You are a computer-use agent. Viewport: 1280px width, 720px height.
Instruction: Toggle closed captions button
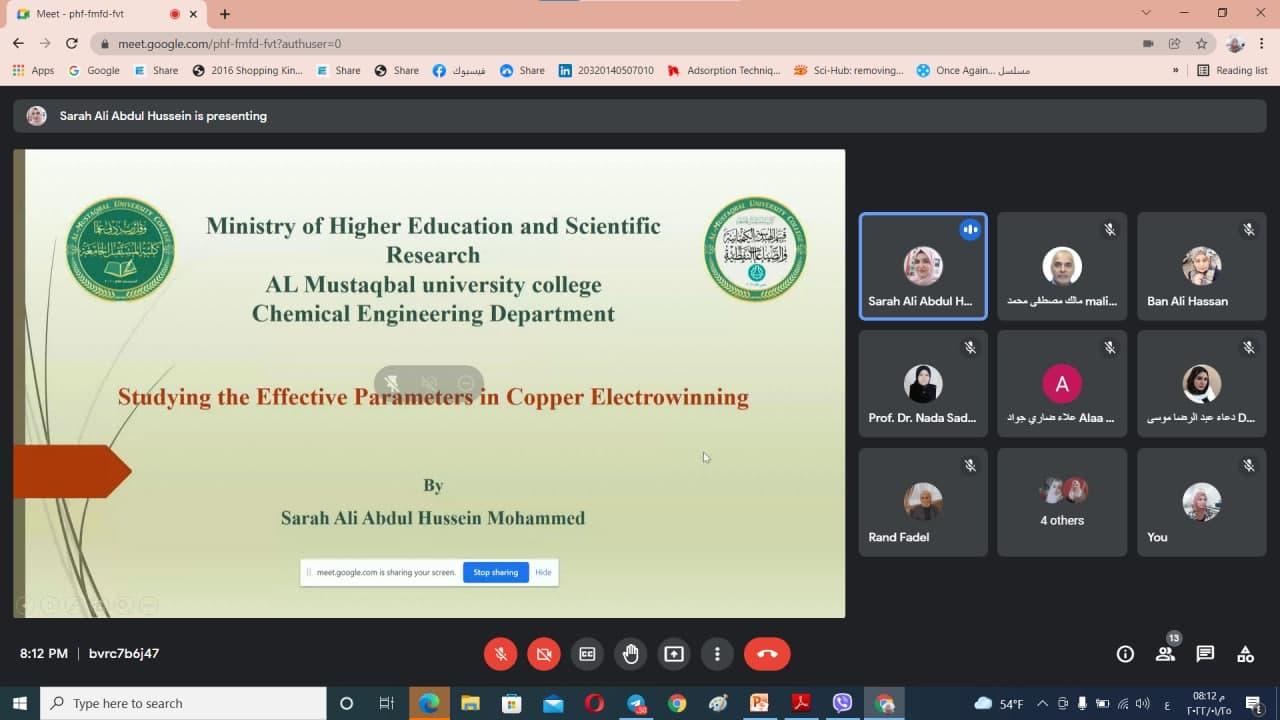click(587, 654)
